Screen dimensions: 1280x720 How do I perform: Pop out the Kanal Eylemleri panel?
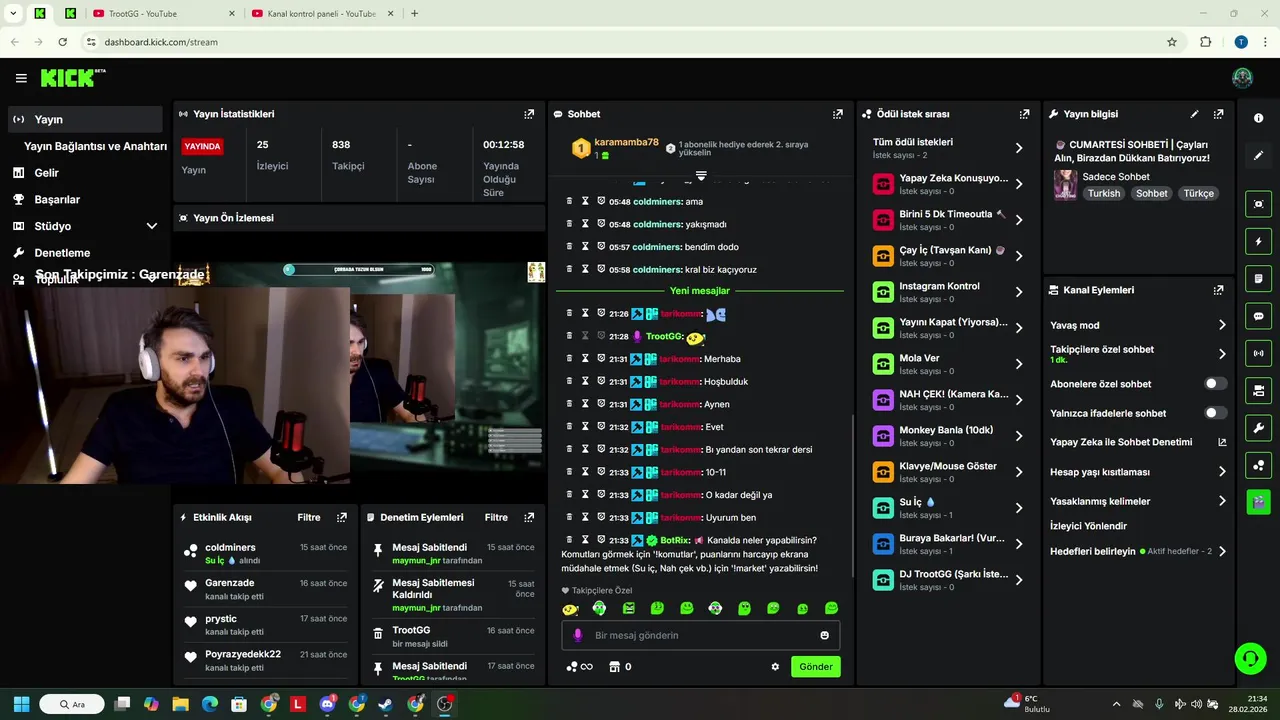[1218, 290]
